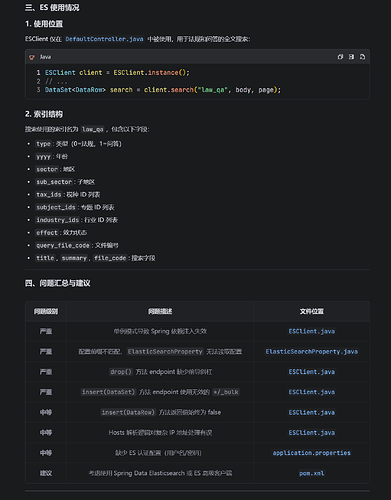Click the sub_sector field code tag

point(54,182)
